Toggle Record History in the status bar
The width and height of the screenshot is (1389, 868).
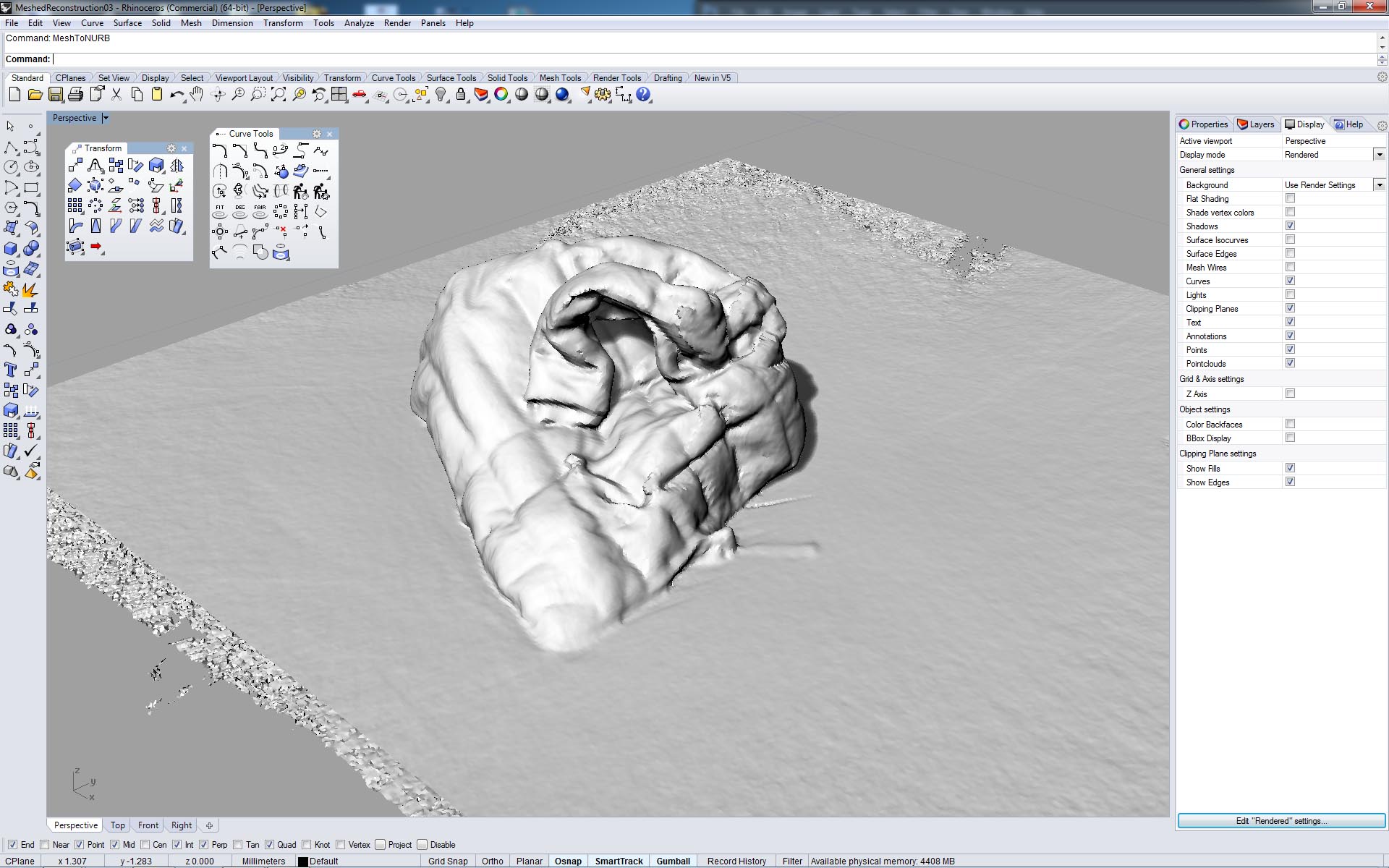[x=736, y=861]
